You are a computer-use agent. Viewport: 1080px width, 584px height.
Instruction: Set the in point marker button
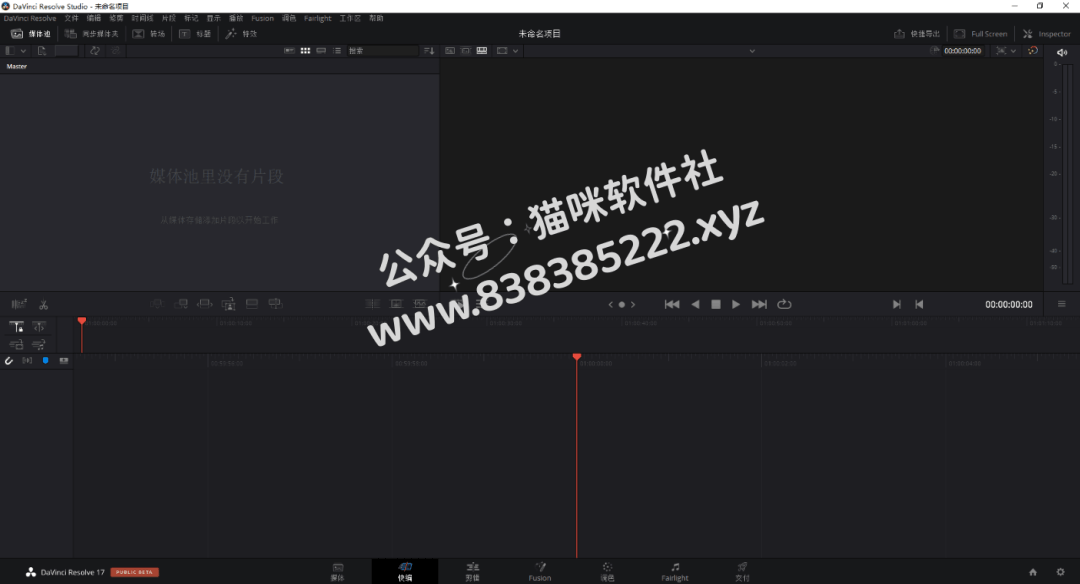click(896, 304)
